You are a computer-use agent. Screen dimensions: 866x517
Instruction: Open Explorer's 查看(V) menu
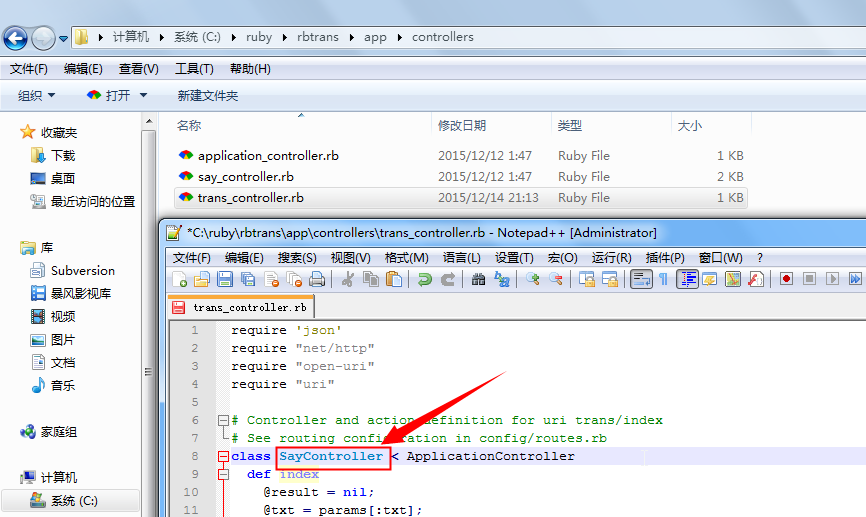point(139,69)
